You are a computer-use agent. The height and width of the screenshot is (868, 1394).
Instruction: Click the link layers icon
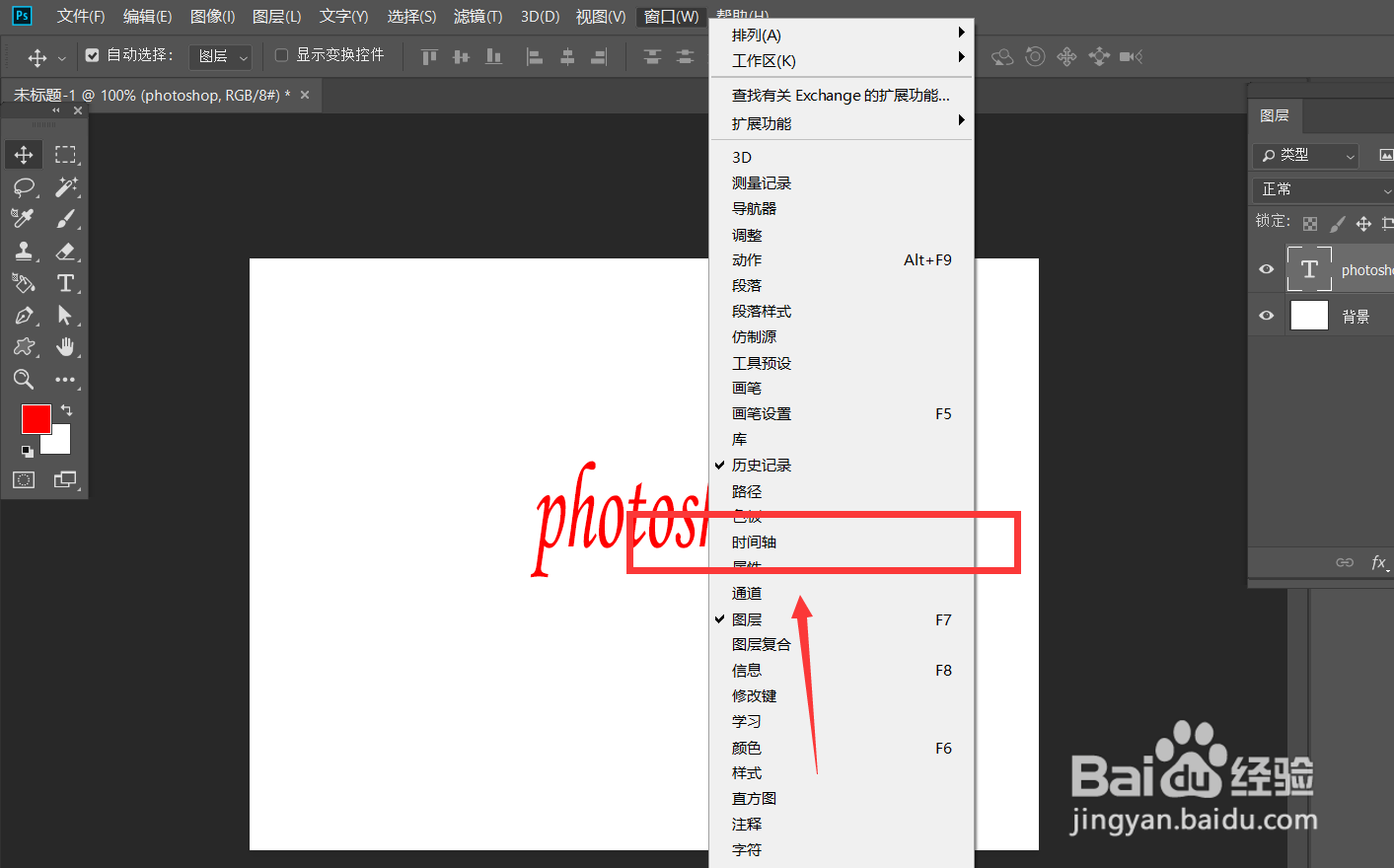point(1345,562)
